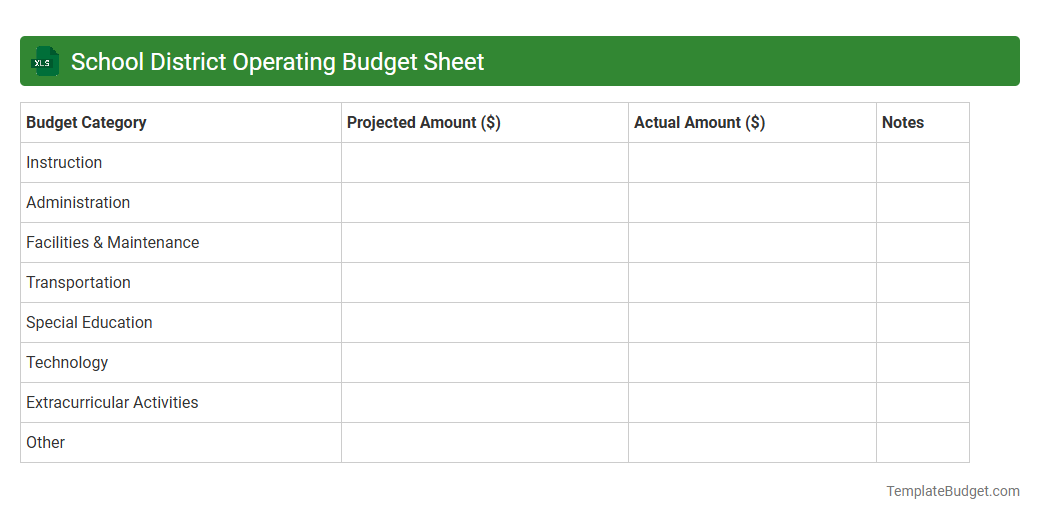
Task: Select the School District Operating Budget Sheet title
Action: point(277,62)
